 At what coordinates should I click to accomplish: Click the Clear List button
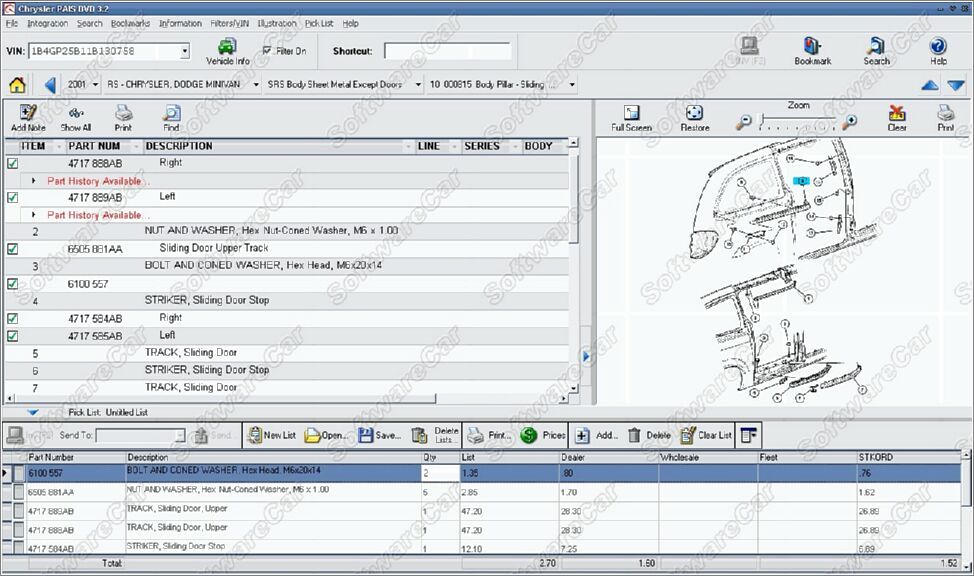click(x=706, y=435)
